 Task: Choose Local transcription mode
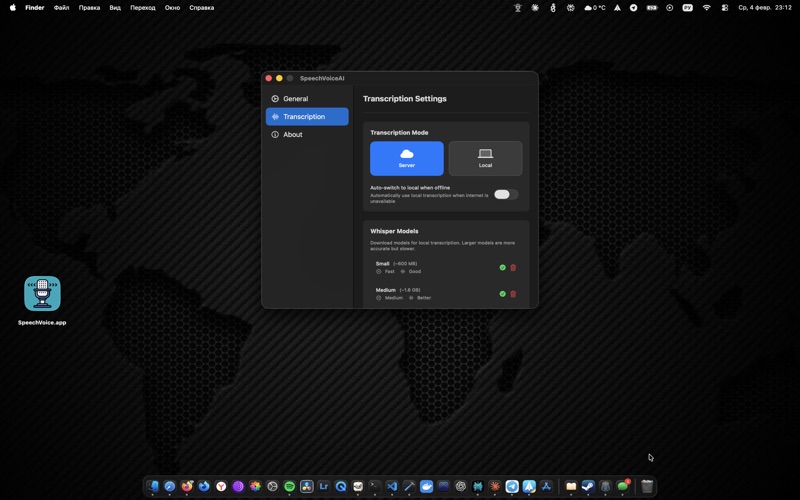coord(485,158)
